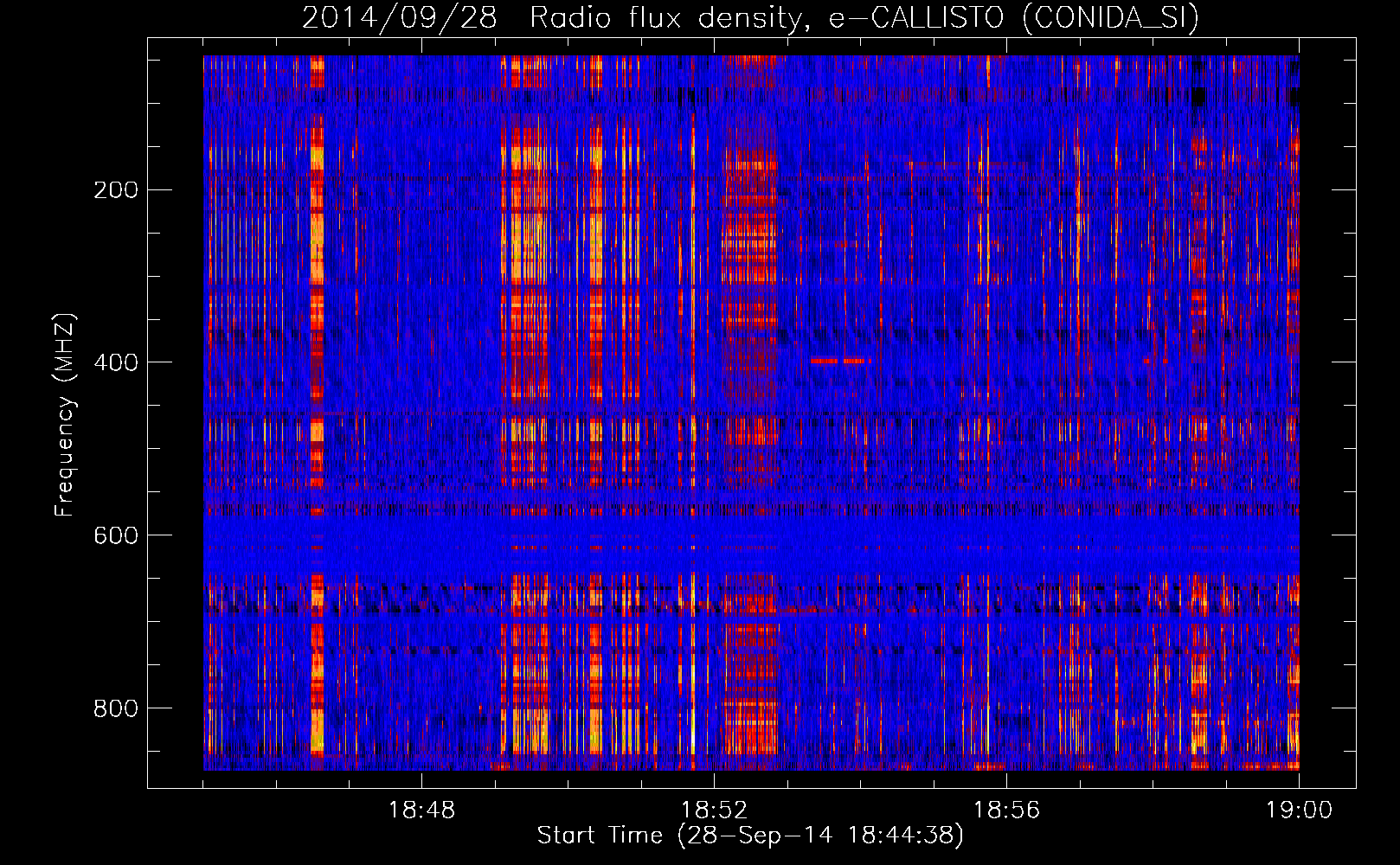
Task: Click the '800' frequency tick label
Action: (116, 708)
